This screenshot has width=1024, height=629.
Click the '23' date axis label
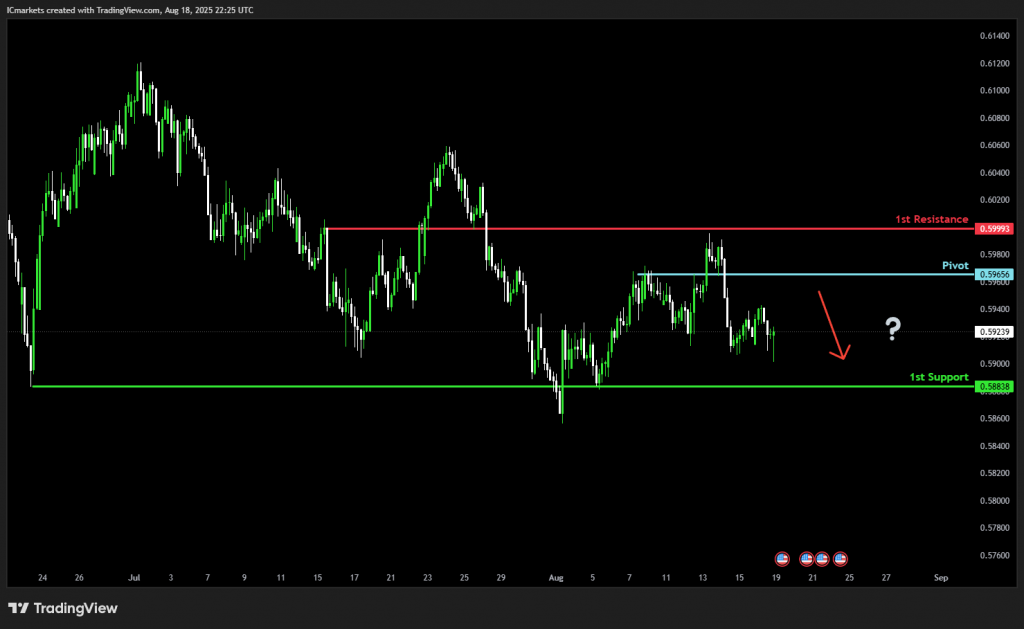[427, 577]
